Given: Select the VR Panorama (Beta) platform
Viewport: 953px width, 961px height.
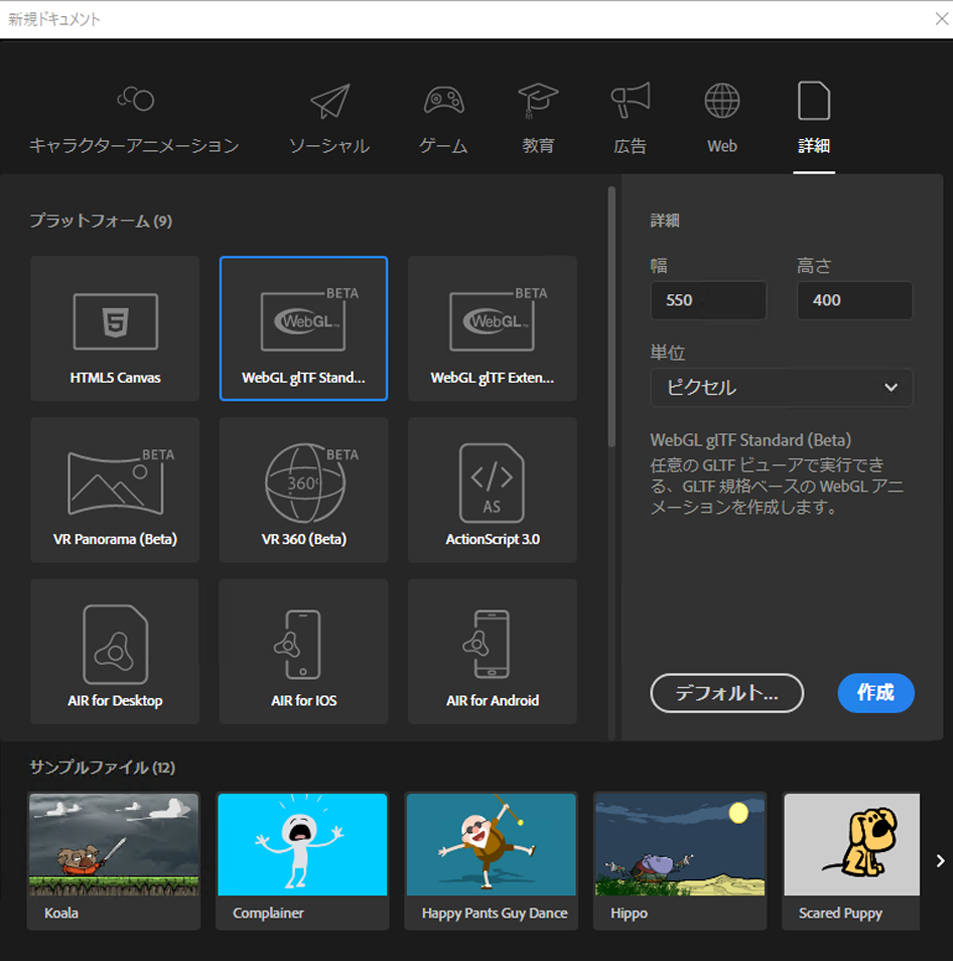Looking at the screenshot, I should point(114,490).
